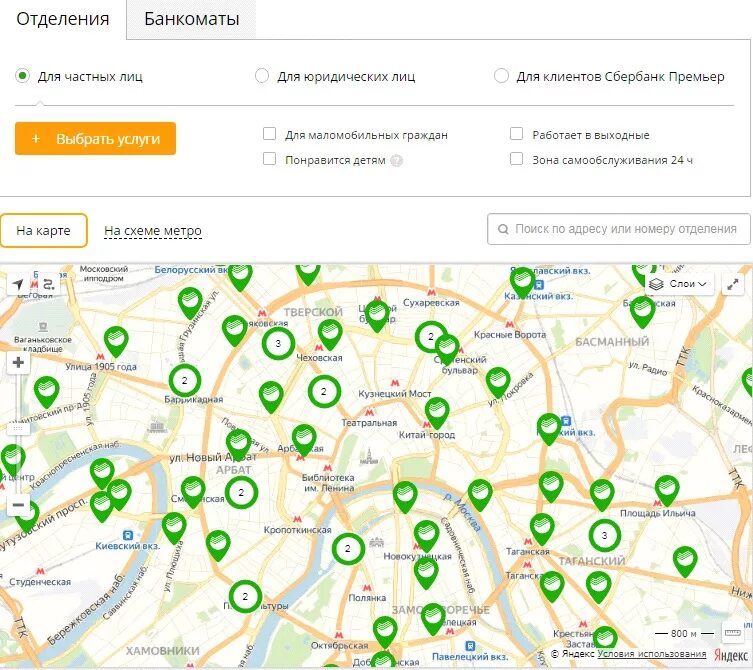Open the Слои layers dropdown

pos(679,284)
